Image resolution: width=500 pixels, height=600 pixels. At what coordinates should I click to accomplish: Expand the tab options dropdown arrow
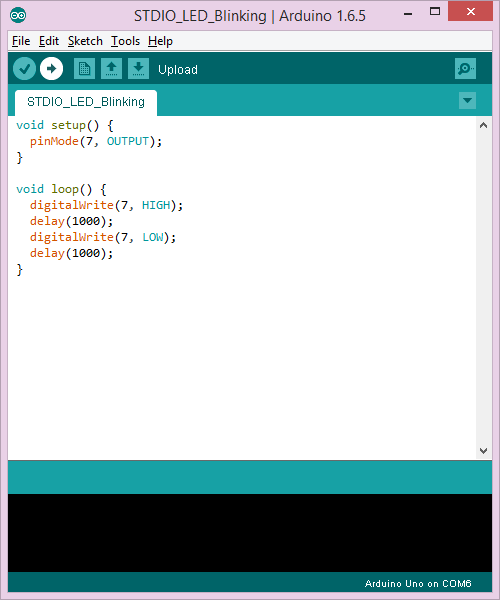click(x=467, y=101)
